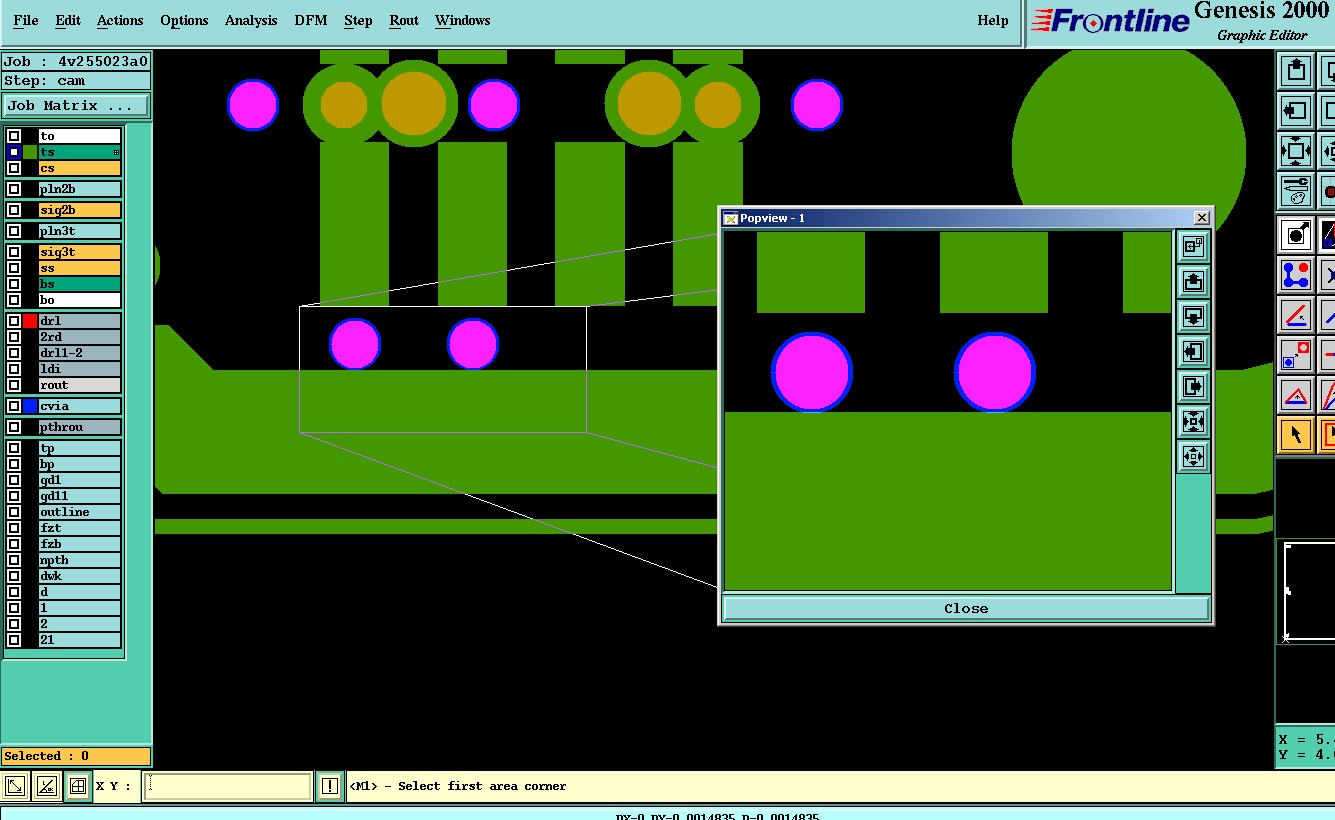Select the red triangle measure tool
Image resolution: width=1335 pixels, height=820 pixels.
coord(1296,394)
